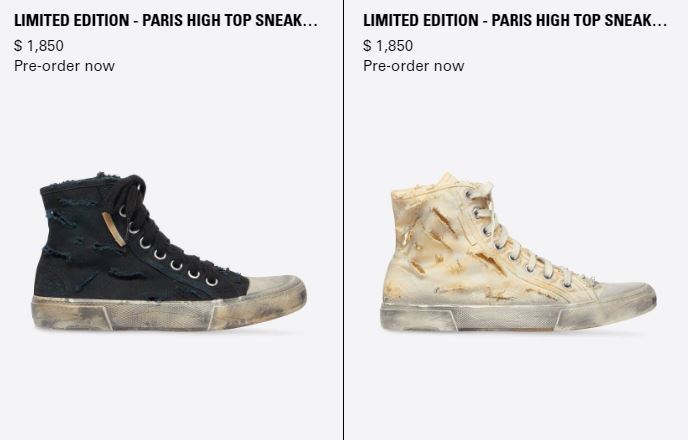Click the black laces on left sneaker
Screen dimensions: 688x440
[132, 197]
